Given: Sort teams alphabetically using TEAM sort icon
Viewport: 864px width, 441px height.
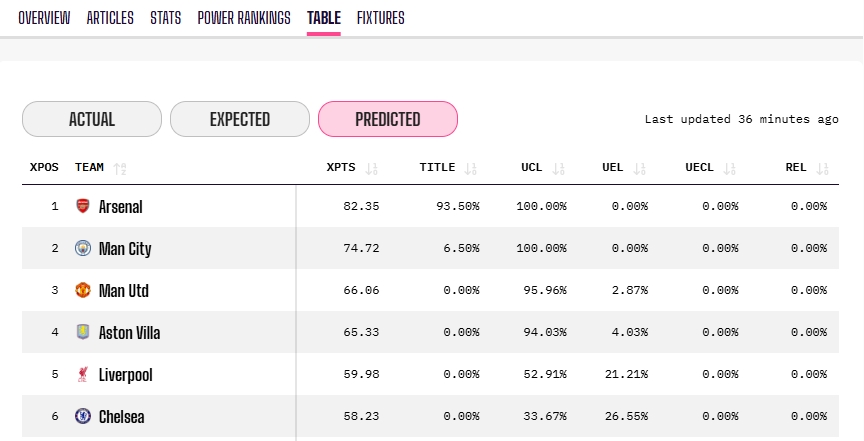Looking at the screenshot, I should [120, 168].
